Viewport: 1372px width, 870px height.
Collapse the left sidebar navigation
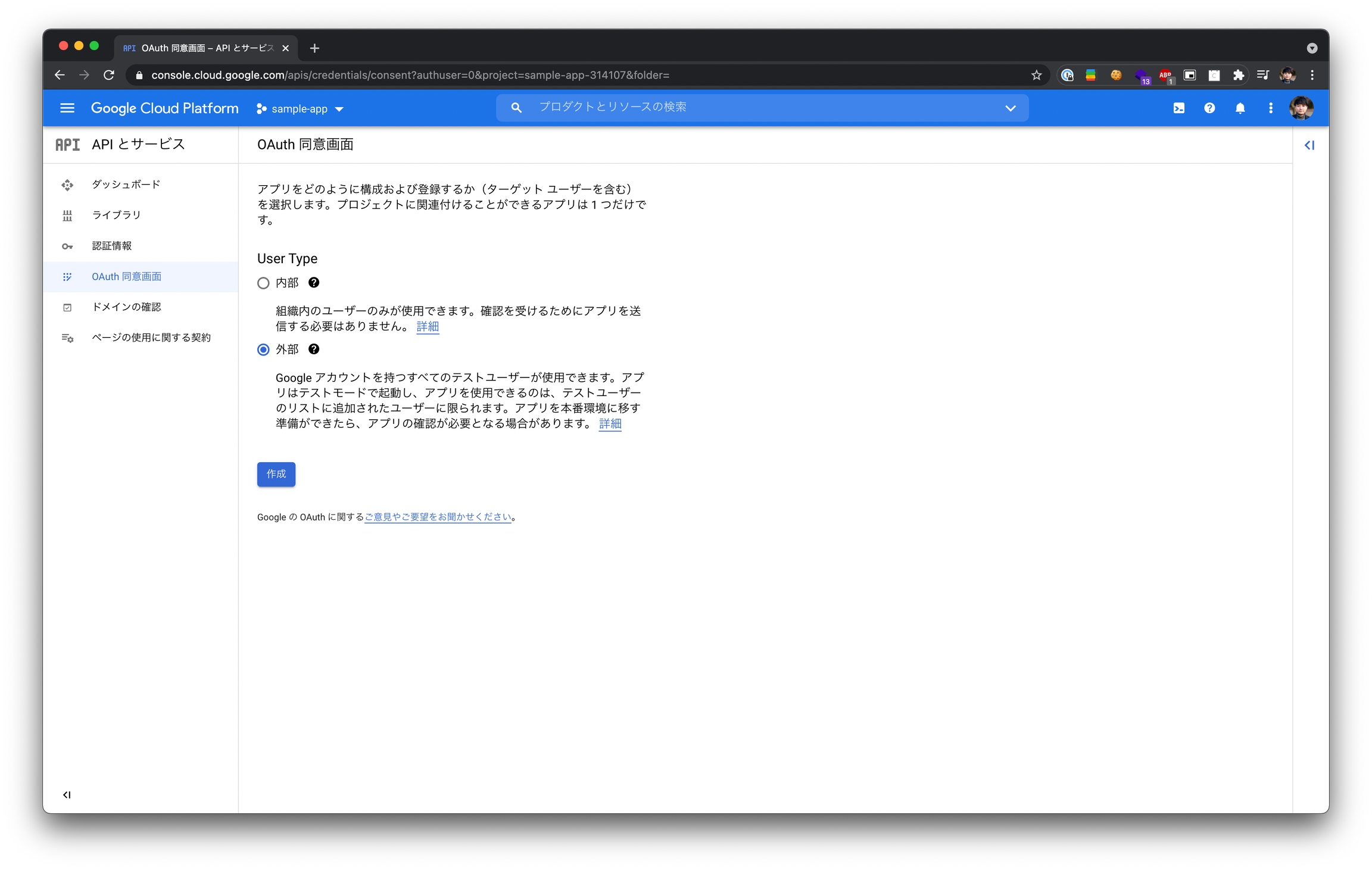(67, 795)
